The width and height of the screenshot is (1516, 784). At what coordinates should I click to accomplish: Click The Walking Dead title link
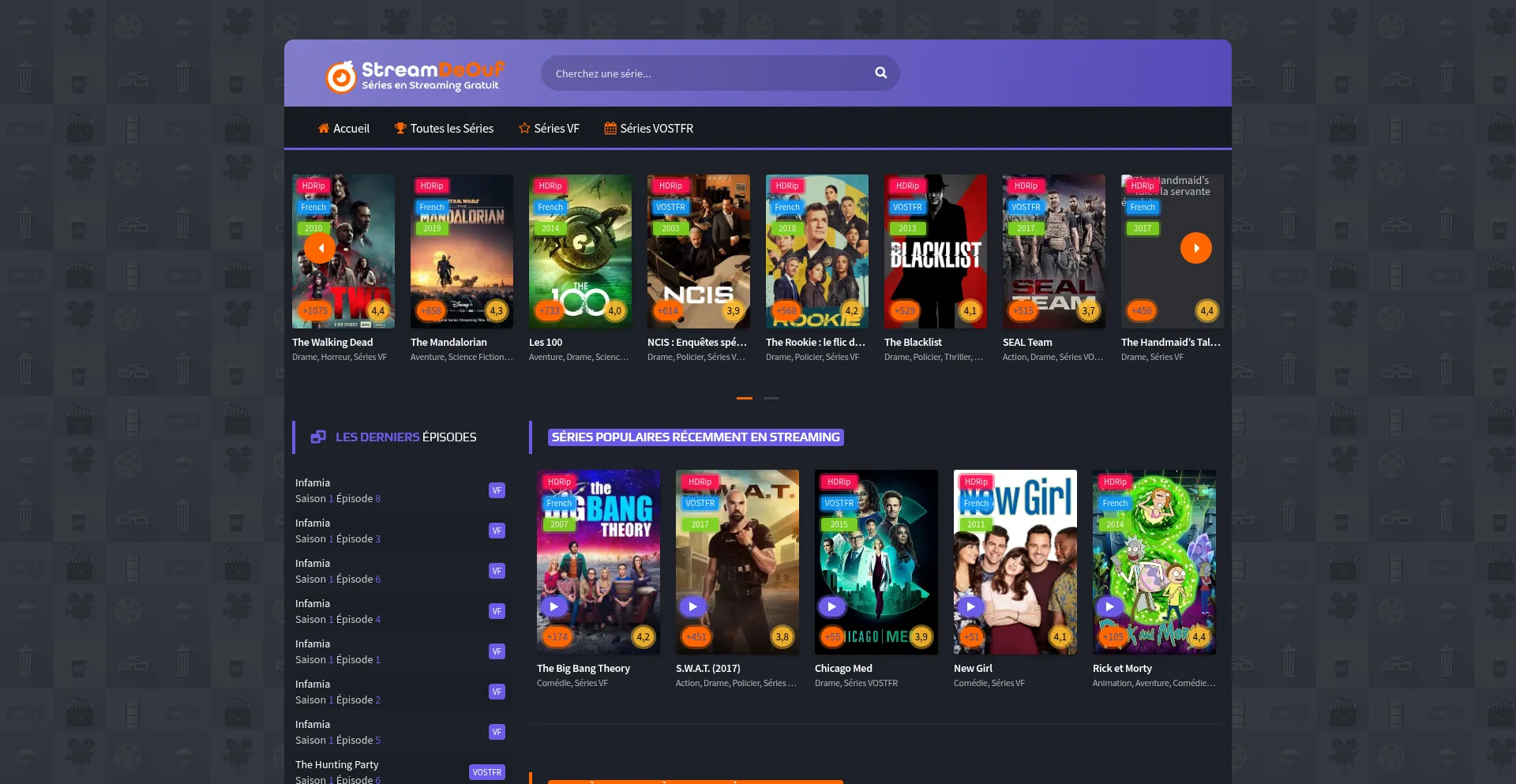point(332,342)
